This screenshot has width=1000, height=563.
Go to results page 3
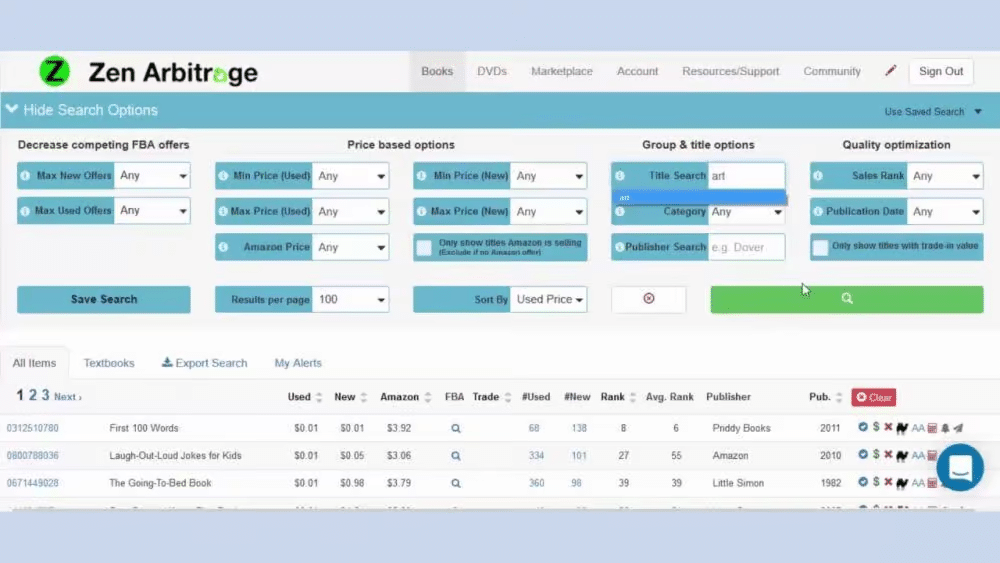pyautogui.click(x=45, y=395)
